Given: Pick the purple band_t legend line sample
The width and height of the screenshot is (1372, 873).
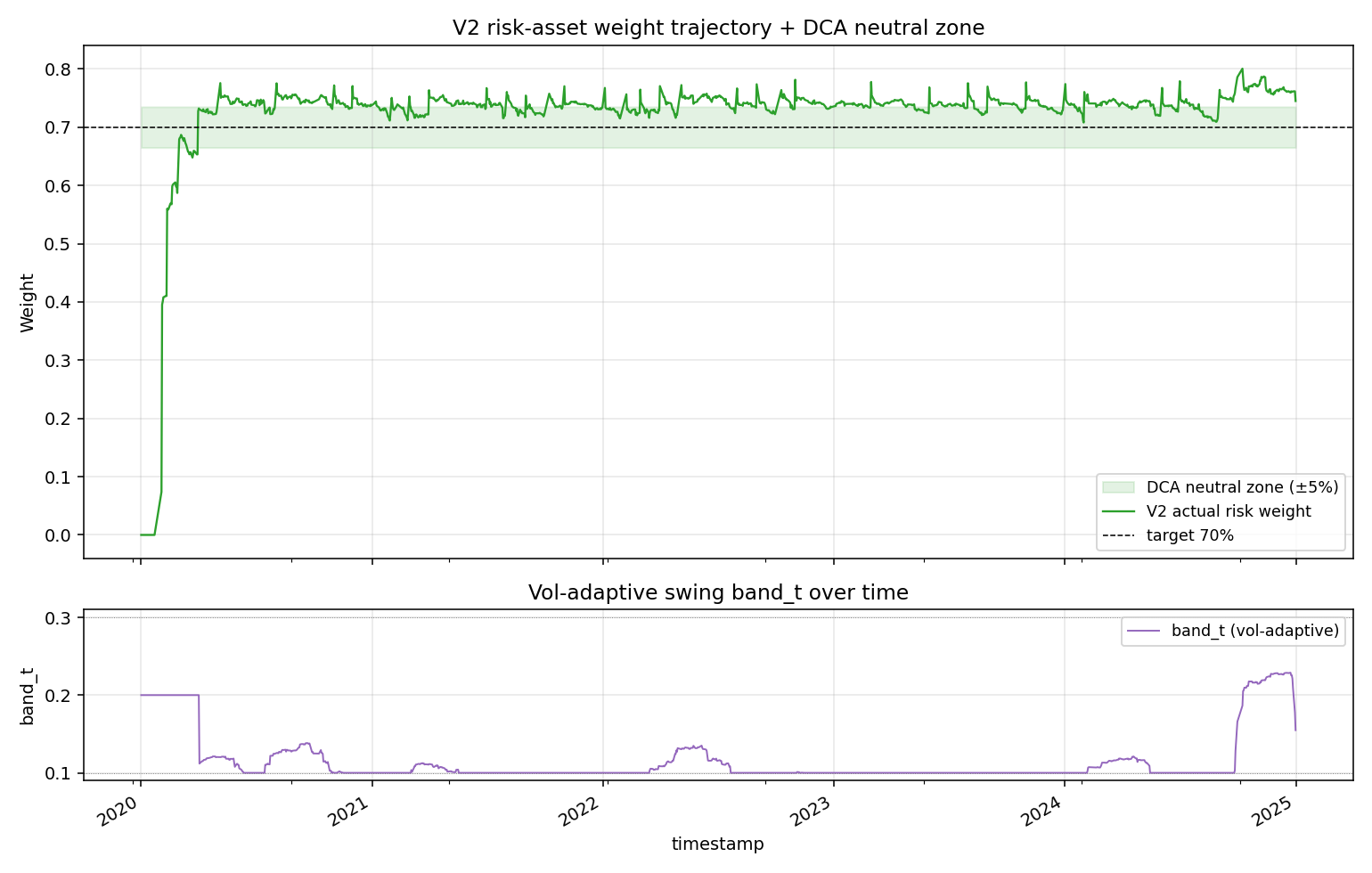Looking at the screenshot, I should (x=1143, y=631).
